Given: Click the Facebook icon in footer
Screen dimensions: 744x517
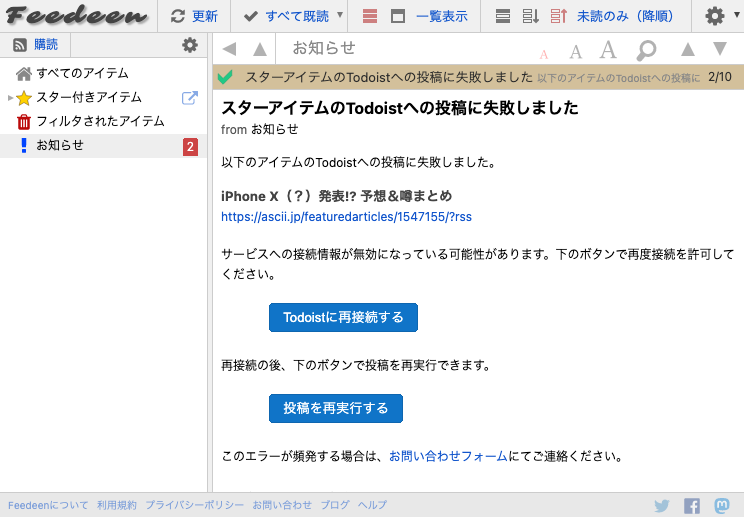Looking at the screenshot, I should (x=692, y=506).
